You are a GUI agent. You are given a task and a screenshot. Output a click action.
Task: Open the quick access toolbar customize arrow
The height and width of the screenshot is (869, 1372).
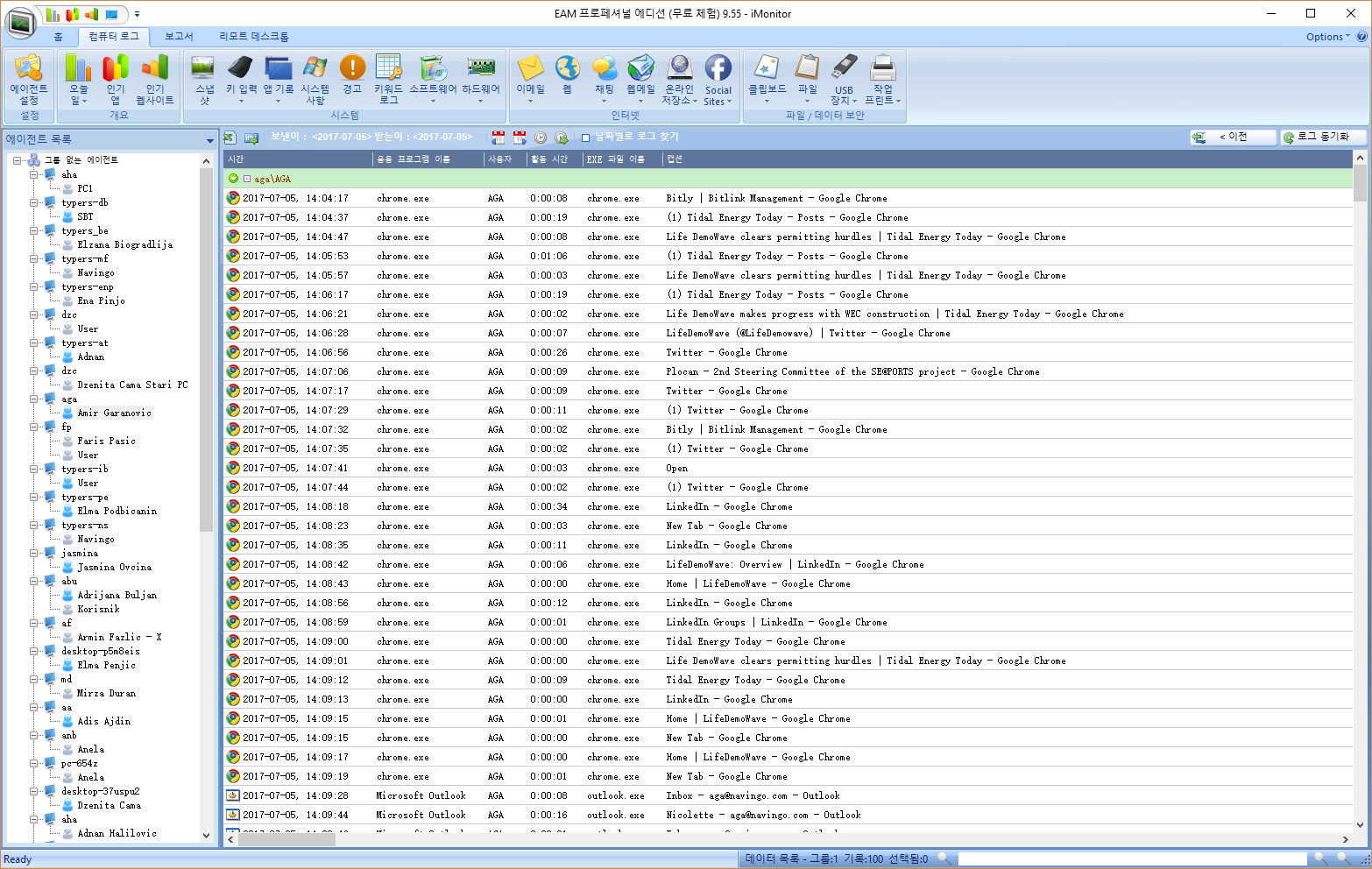137,14
